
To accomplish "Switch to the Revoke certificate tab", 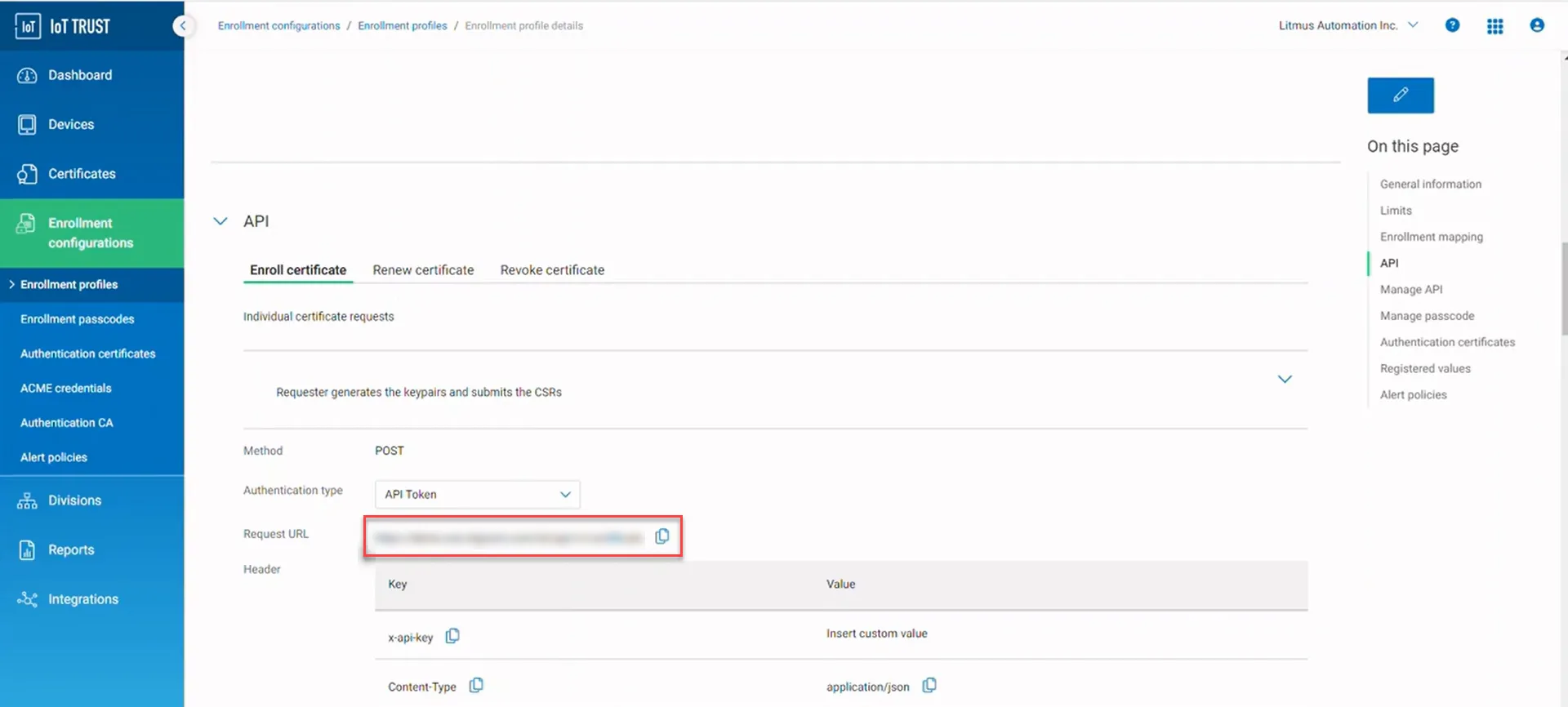I will [552, 270].
